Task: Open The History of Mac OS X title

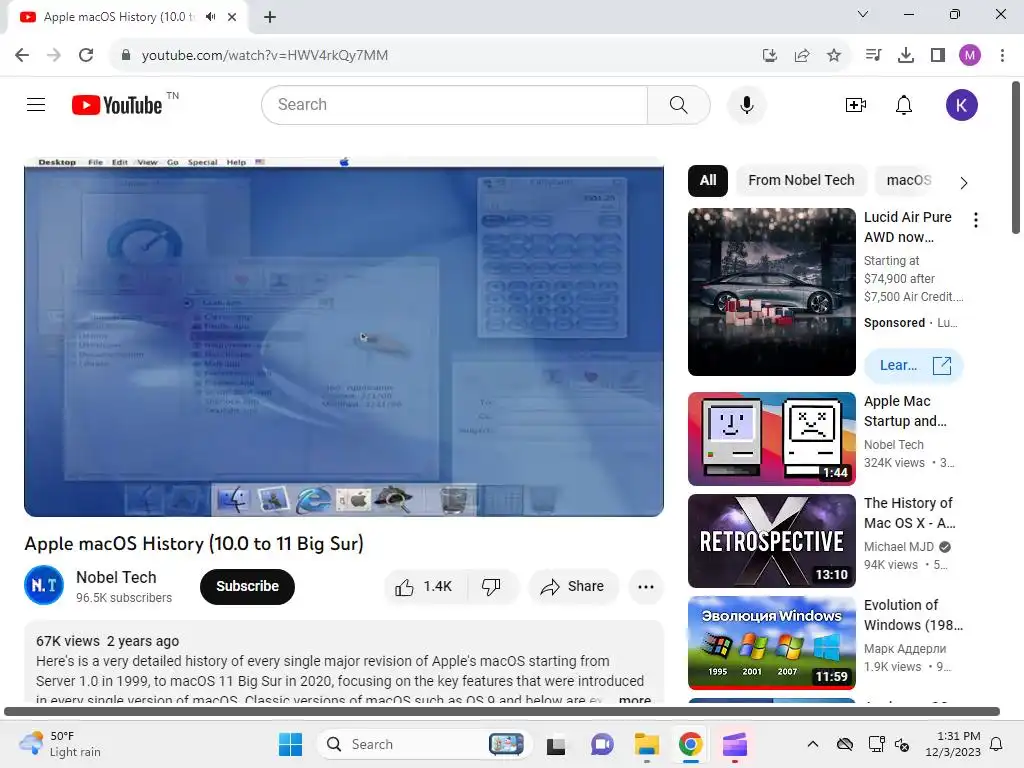Action: (x=909, y=513)
